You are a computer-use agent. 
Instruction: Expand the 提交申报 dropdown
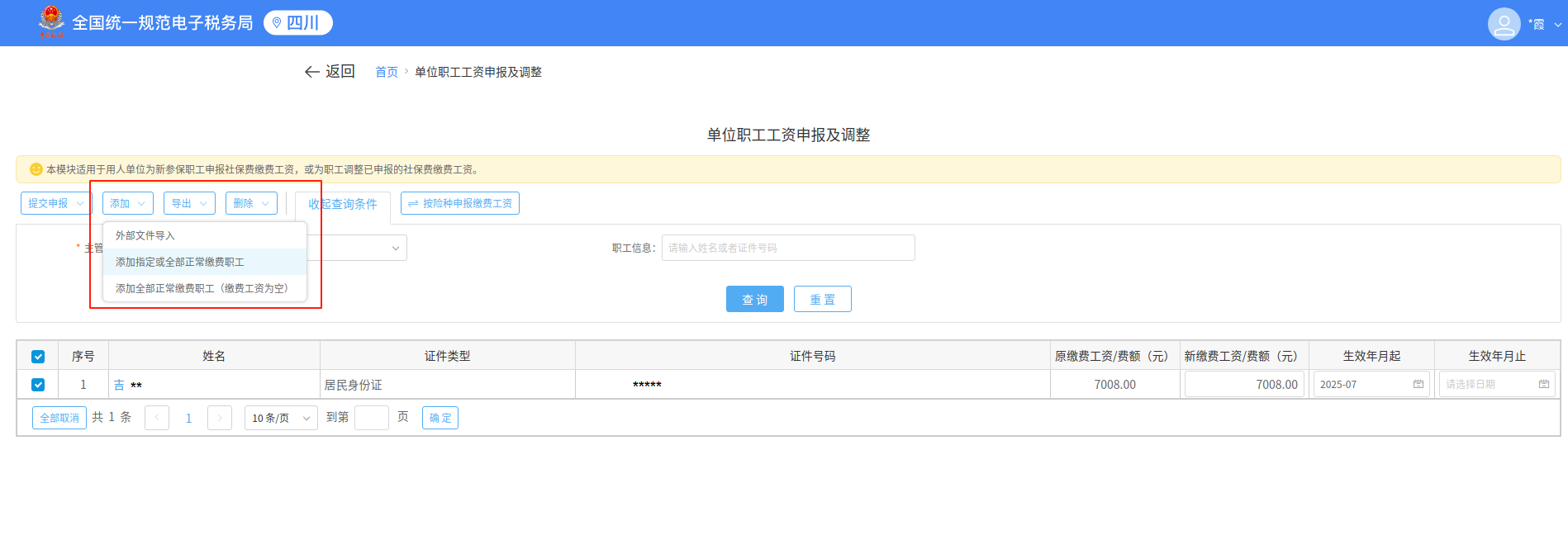pyautogui.click(x=55, y=203)
